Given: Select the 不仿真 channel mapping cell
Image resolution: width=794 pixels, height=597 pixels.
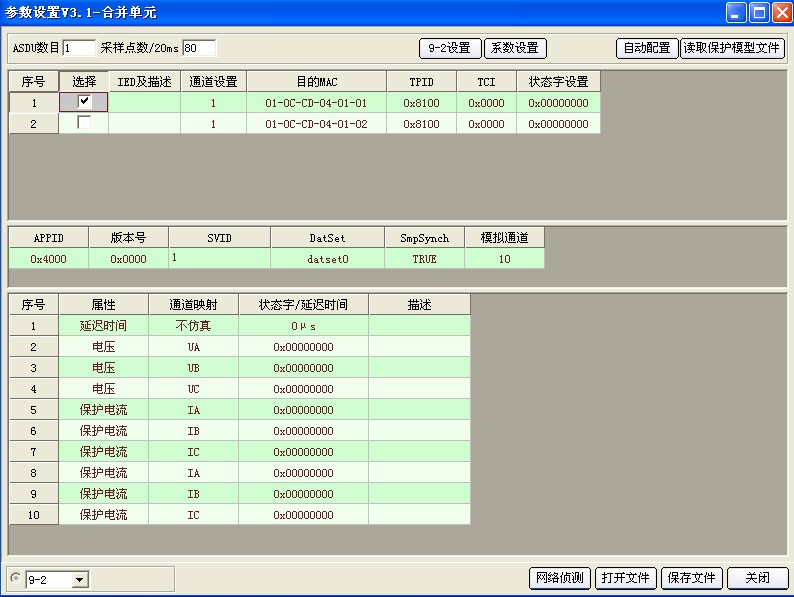Looking at the screenshot, I should tap(193, 326).
